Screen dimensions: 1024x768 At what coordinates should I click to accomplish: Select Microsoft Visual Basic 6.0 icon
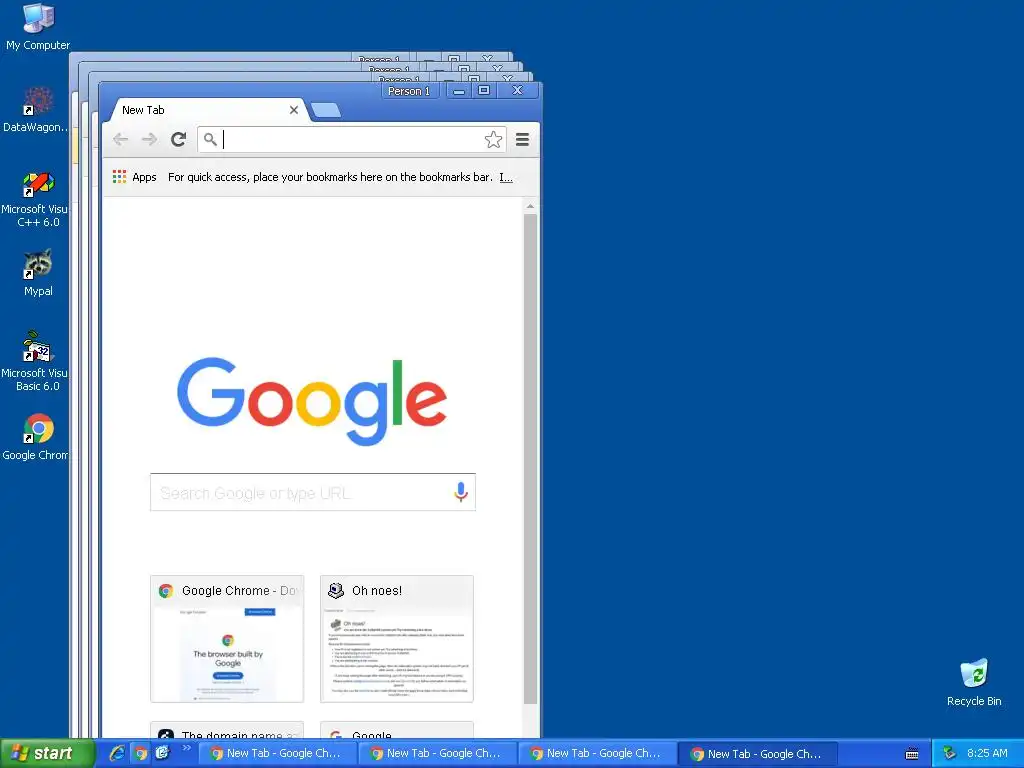point(35,362)
